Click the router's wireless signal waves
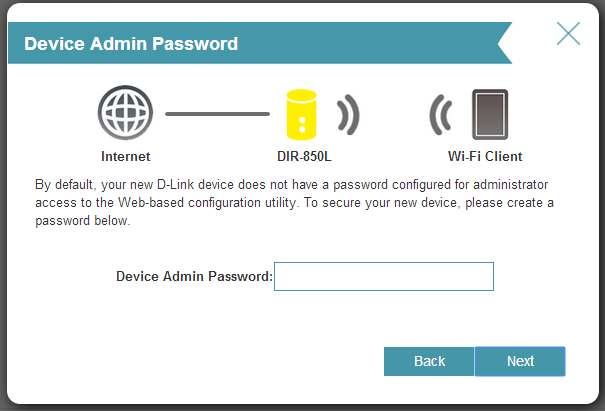Viewport: 605px width, 411px height. click(346, 116)
